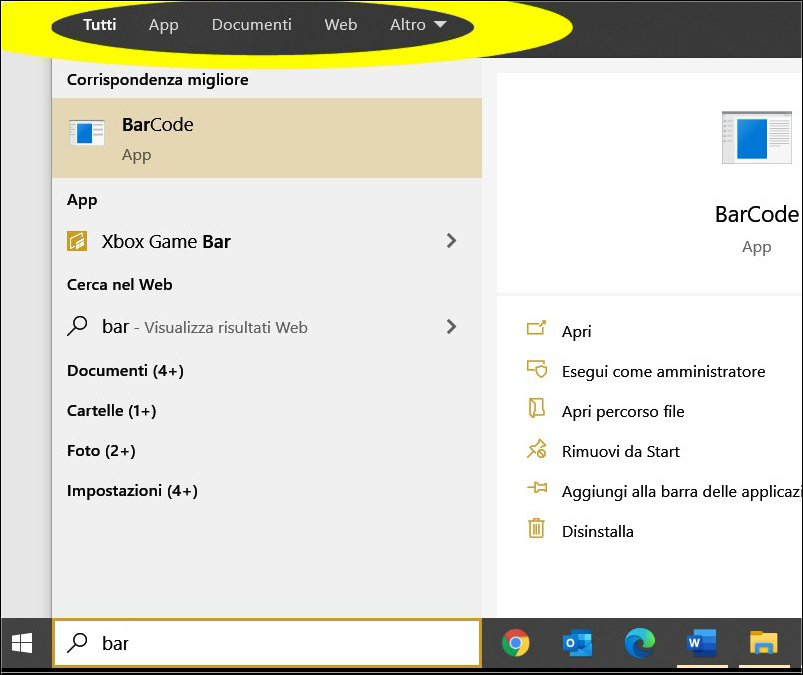Open Google Chrome from the taskbar

point(516,643)
